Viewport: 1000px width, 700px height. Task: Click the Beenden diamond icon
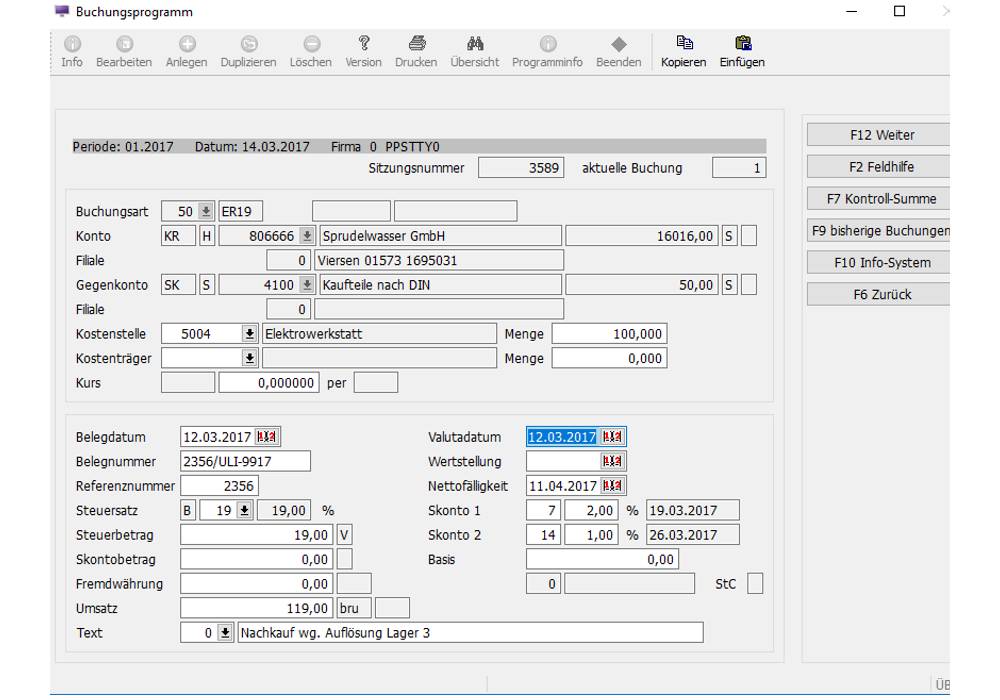[x=619, y=44]
